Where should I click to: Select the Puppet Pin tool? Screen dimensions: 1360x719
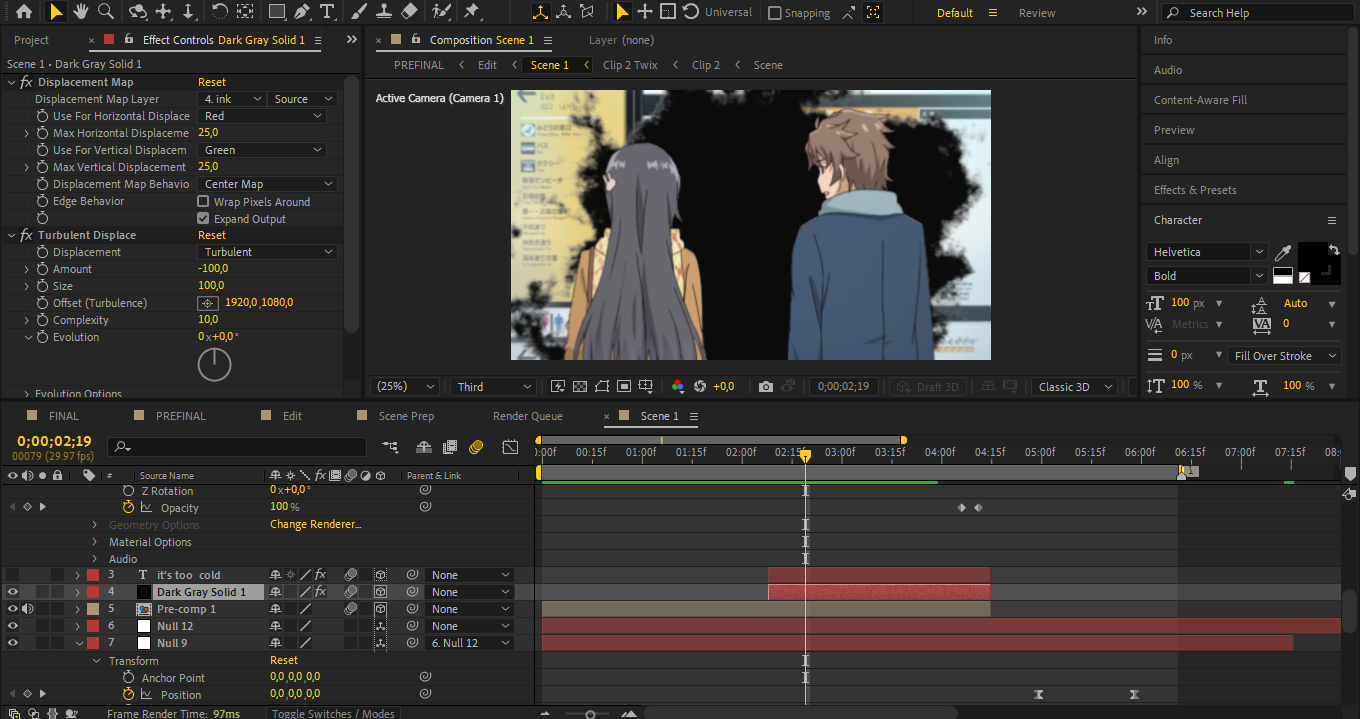click(471, 12)
